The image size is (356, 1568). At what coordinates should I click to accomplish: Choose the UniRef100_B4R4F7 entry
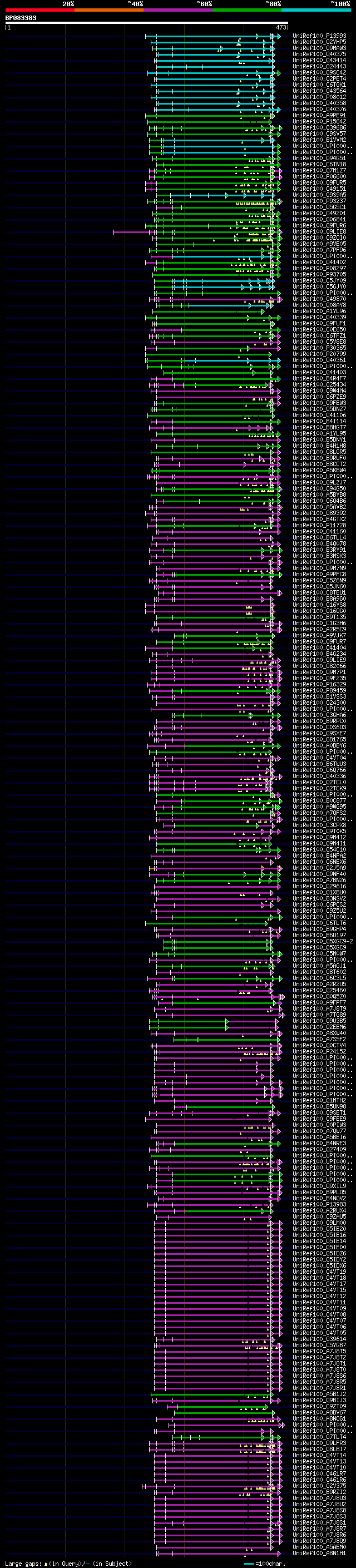click(x=319, y=379)
